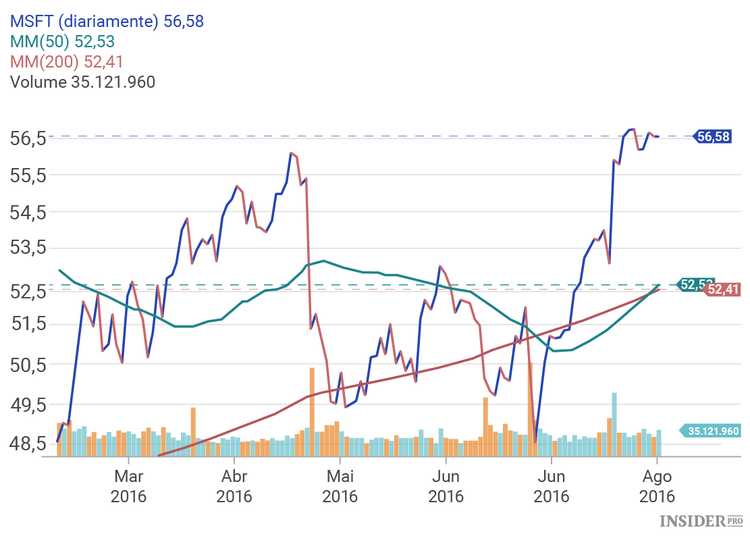Select the Abr 2016 axis label

pyautogui.click(x=234, y=486)
